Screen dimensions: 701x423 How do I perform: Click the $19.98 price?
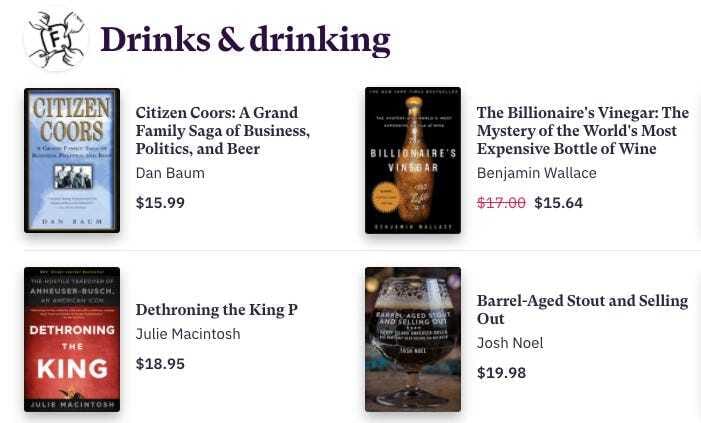click(x=501, y=373)
